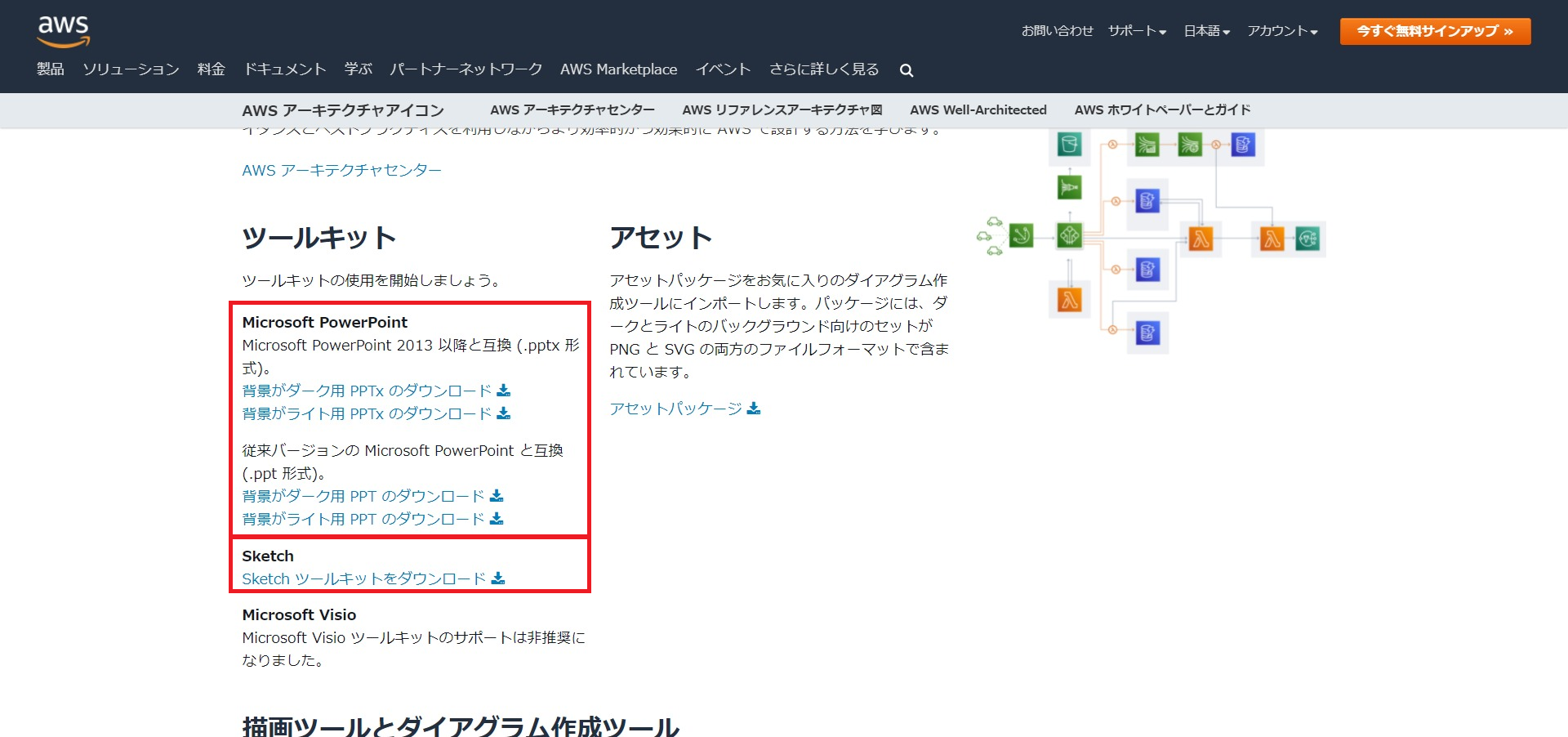Viewport: 1568px width, 737px height.
Task: Open AWS リファレンスアーキテクチャ図 tab
Action: tap(782, 110)
